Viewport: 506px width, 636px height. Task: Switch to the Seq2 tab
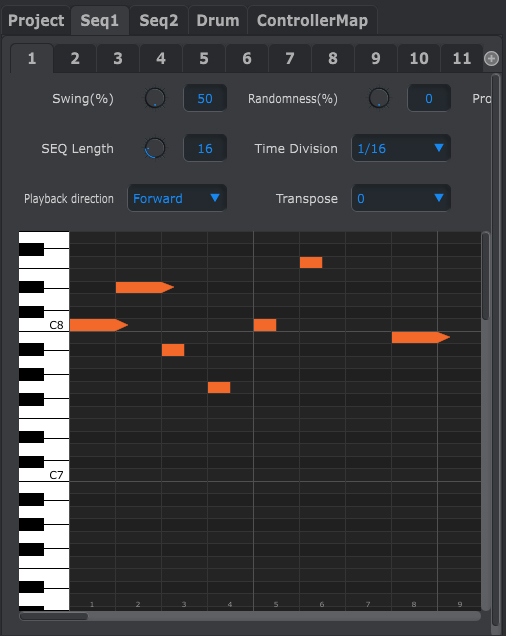click(159, 20)
